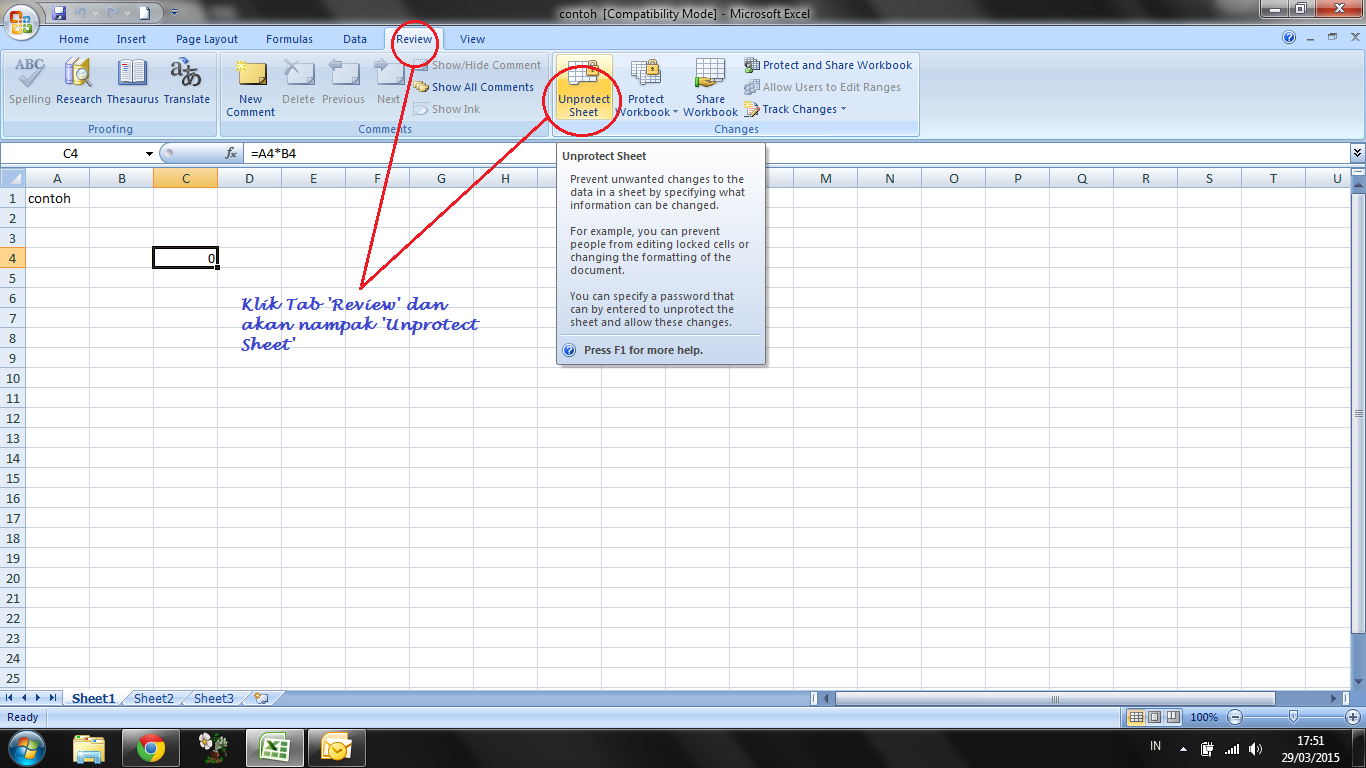The image size is (1366, 768).
Task: Switch to the Home tab
Action: coord(74,39)
